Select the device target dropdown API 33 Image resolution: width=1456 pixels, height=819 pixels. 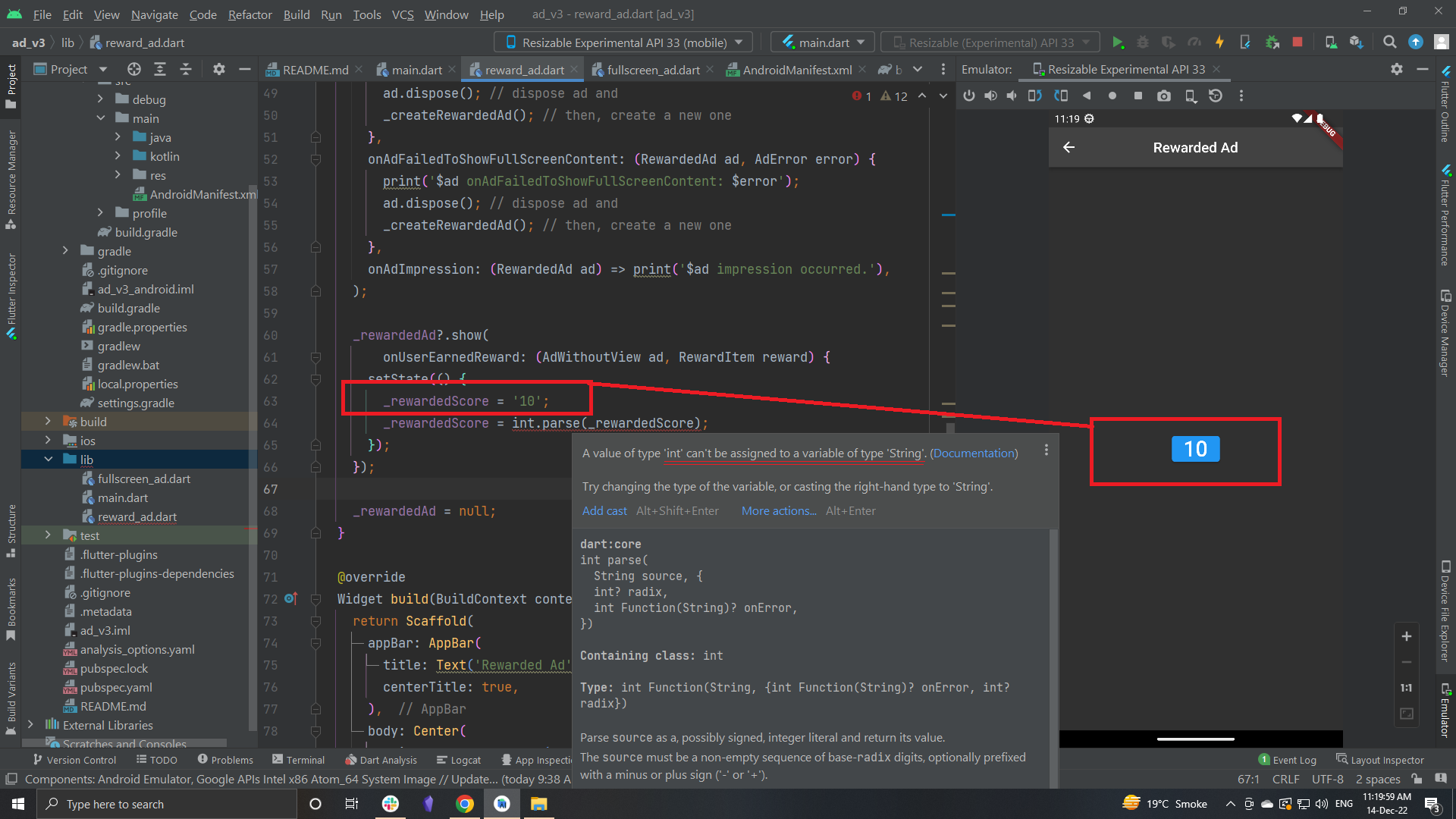(622, 41)
